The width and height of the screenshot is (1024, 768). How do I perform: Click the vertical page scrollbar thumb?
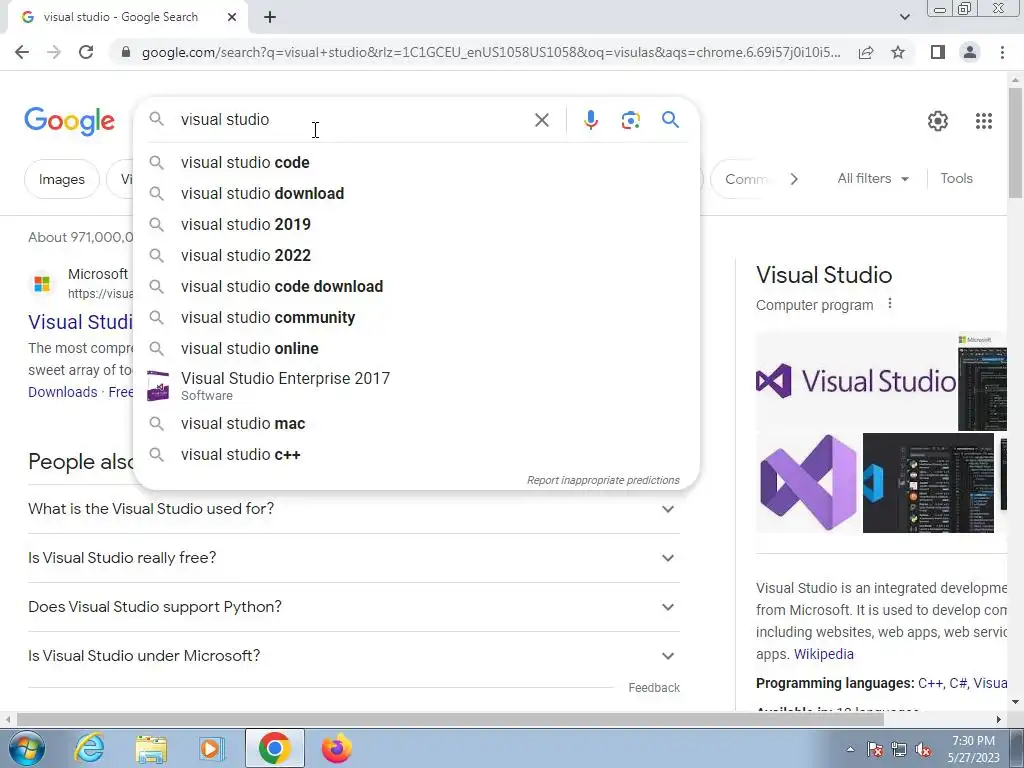click(1015, 142)
